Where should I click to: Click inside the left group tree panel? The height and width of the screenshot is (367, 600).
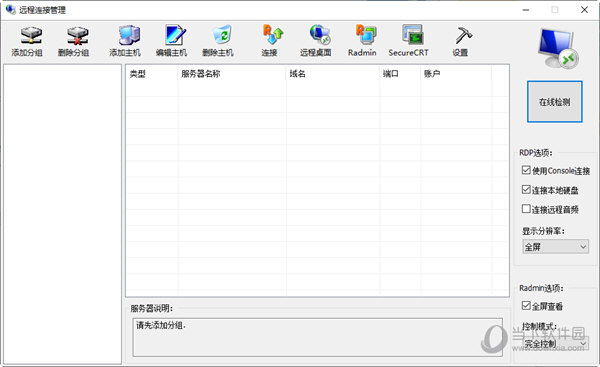tap(62, 214)
